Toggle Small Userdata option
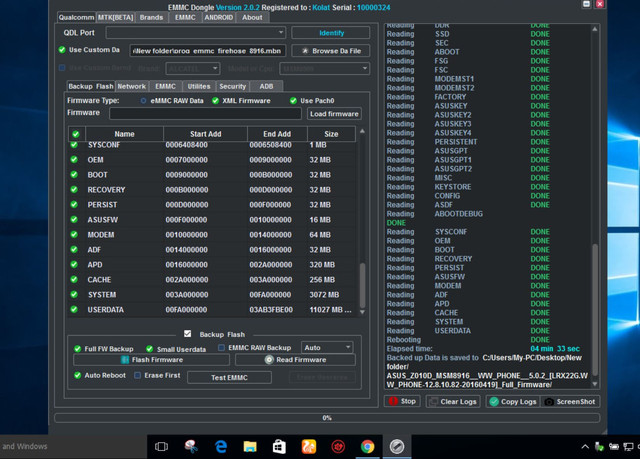This screenshot has height=459, width=640. (x=149, y=348)
